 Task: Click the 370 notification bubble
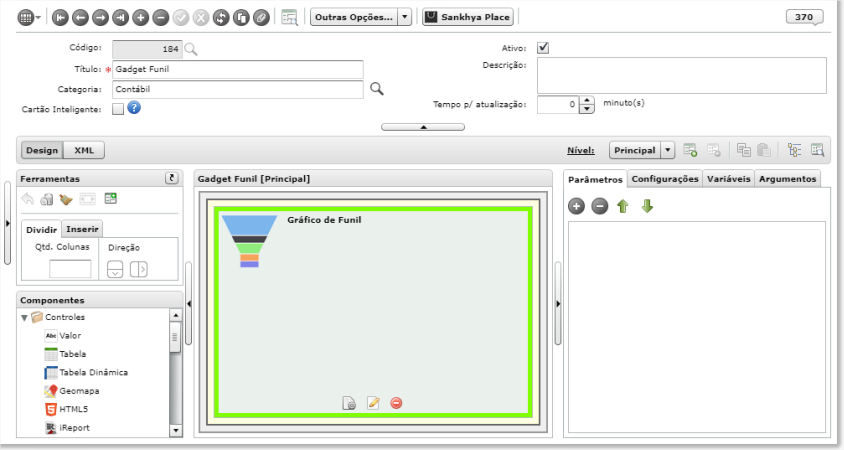click(804, 17)
